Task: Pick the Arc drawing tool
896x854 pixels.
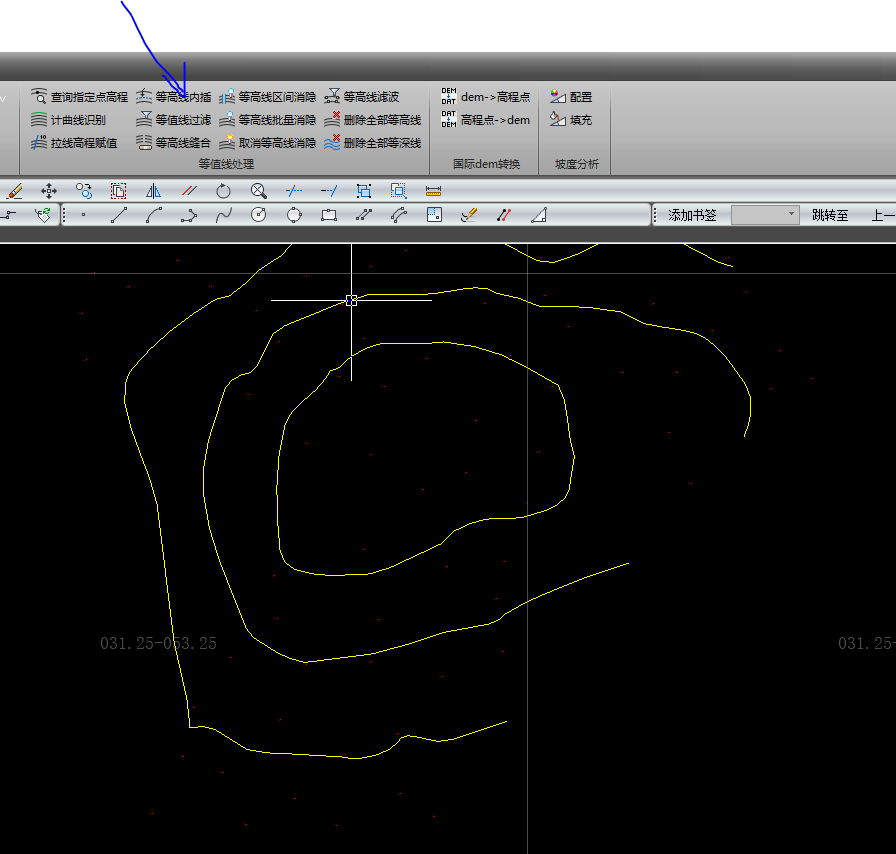Action: (153, 214)
